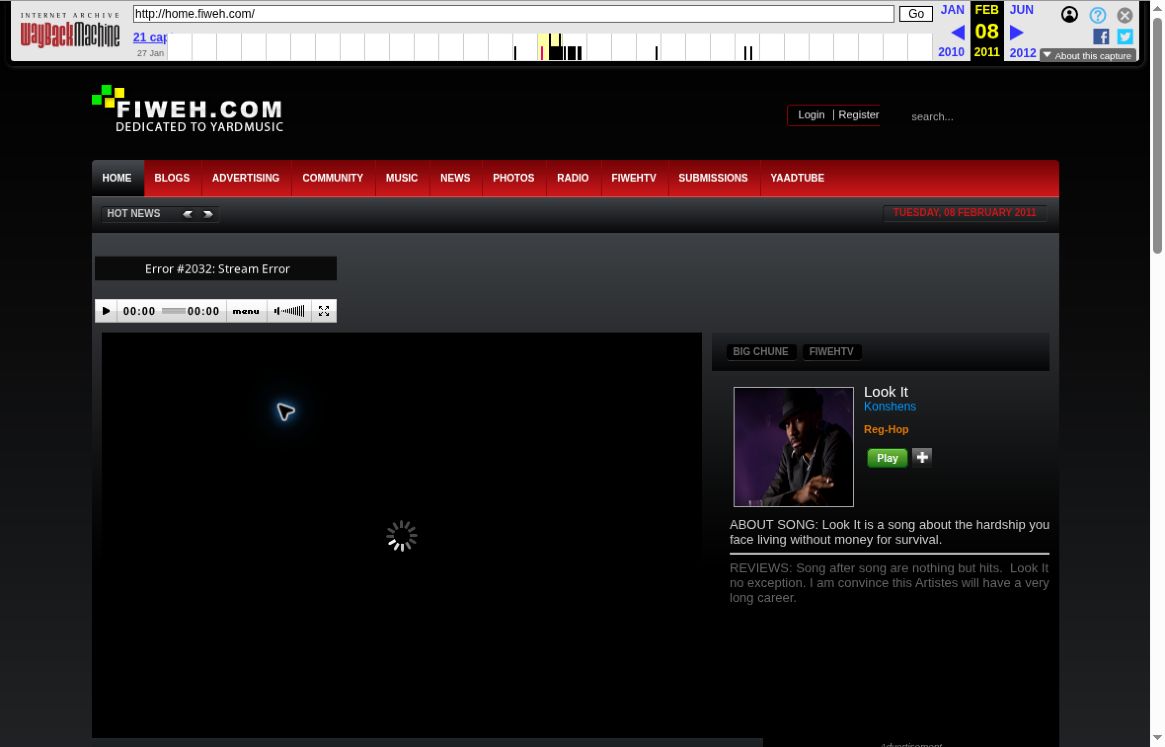The image size is (1165, 747).
Task: Open the ADVERTISING menu item
Action: coord(245,178)
